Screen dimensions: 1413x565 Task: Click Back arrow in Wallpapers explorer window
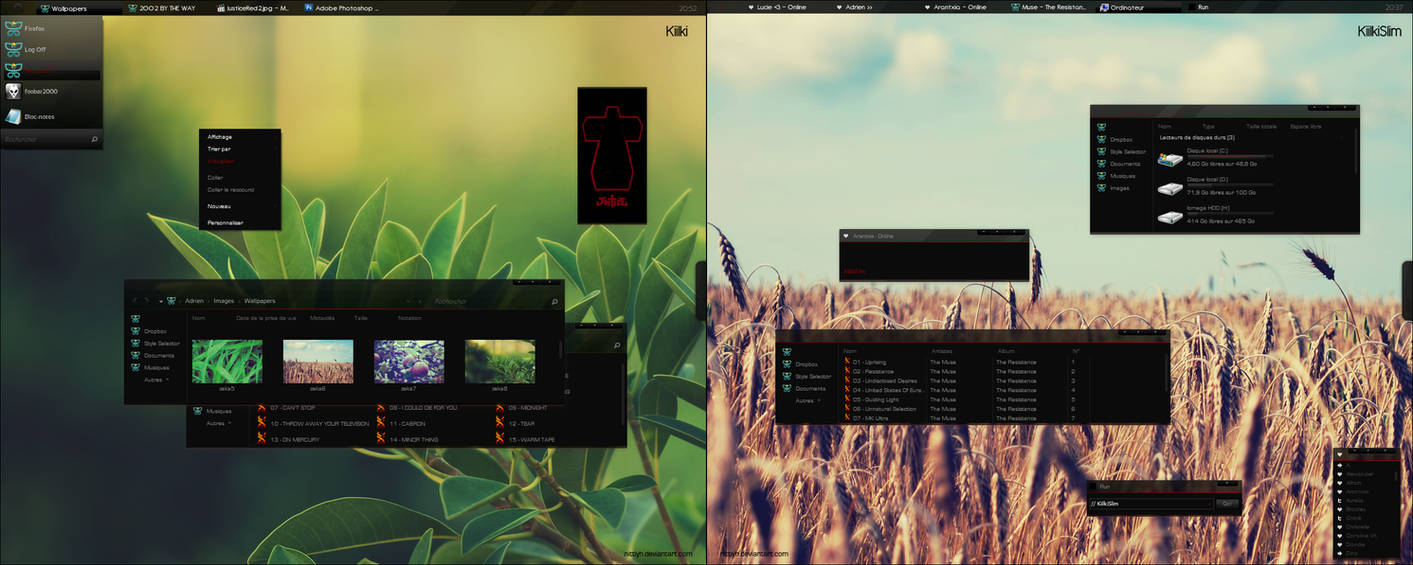click(x=135, y=300)
